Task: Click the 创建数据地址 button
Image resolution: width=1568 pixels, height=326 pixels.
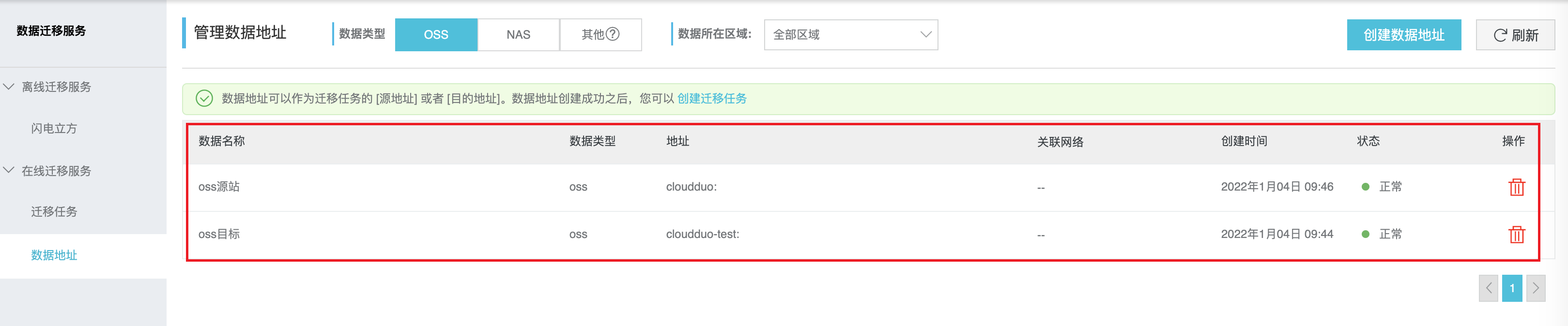Action: pyautogui.click(x=1403, y=35)
